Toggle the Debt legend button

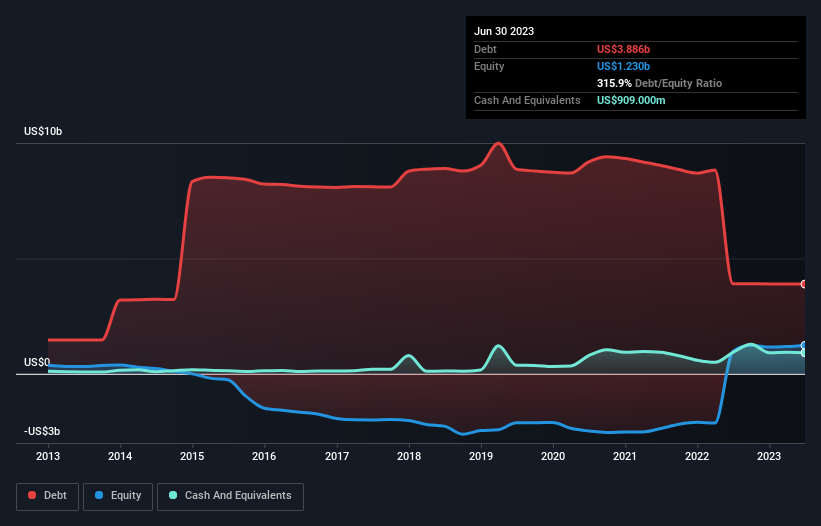coord(48,496)
